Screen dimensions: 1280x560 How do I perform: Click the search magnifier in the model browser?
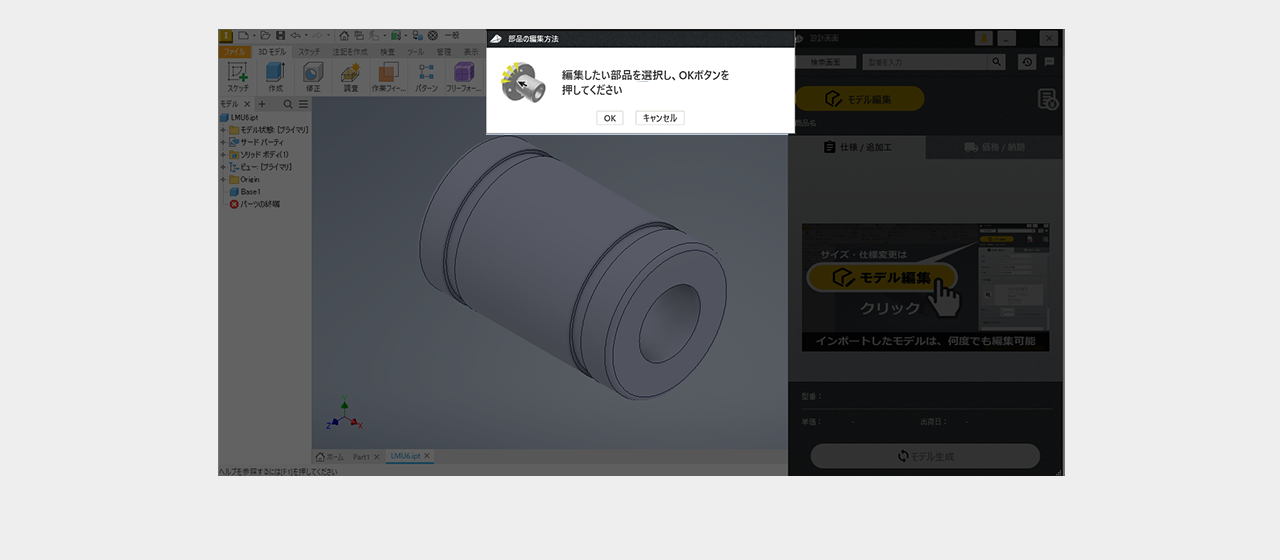click(x=288, y=104)
